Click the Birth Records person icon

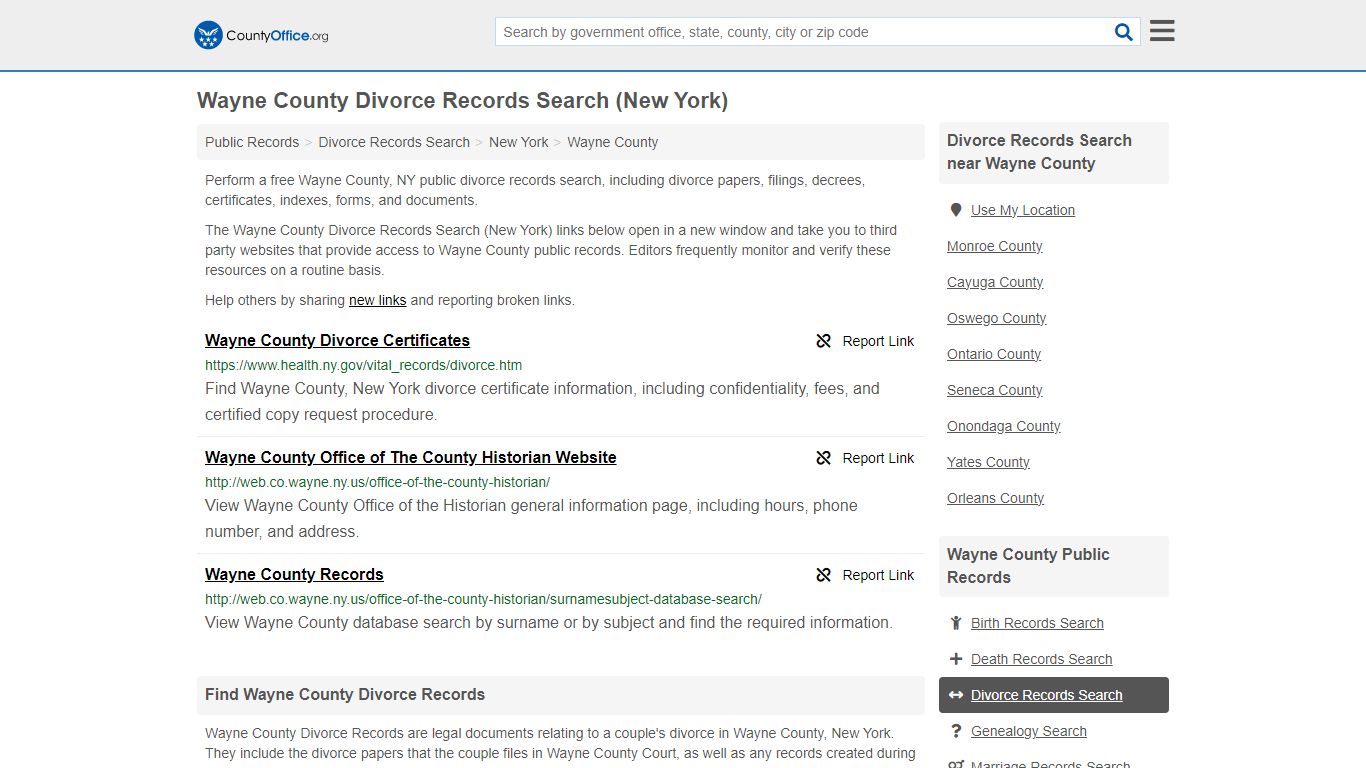click(x=956, y=623)
